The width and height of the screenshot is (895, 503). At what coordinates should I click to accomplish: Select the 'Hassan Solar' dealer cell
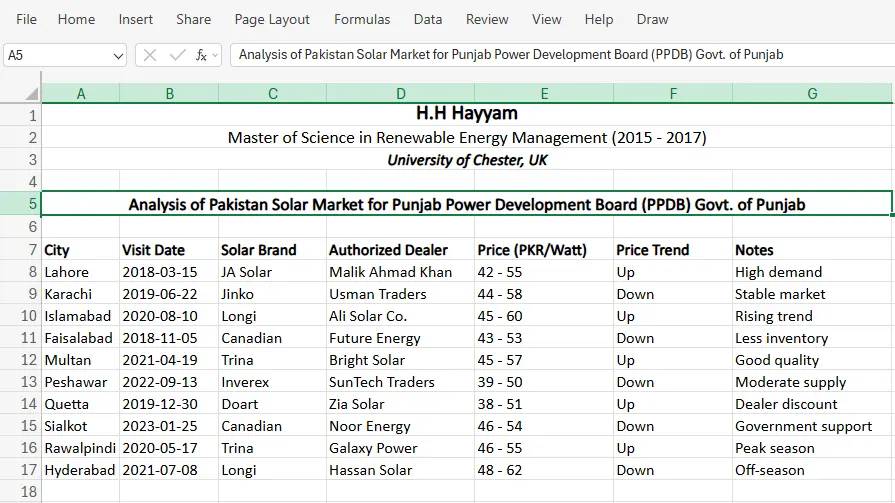click(401, 470)
